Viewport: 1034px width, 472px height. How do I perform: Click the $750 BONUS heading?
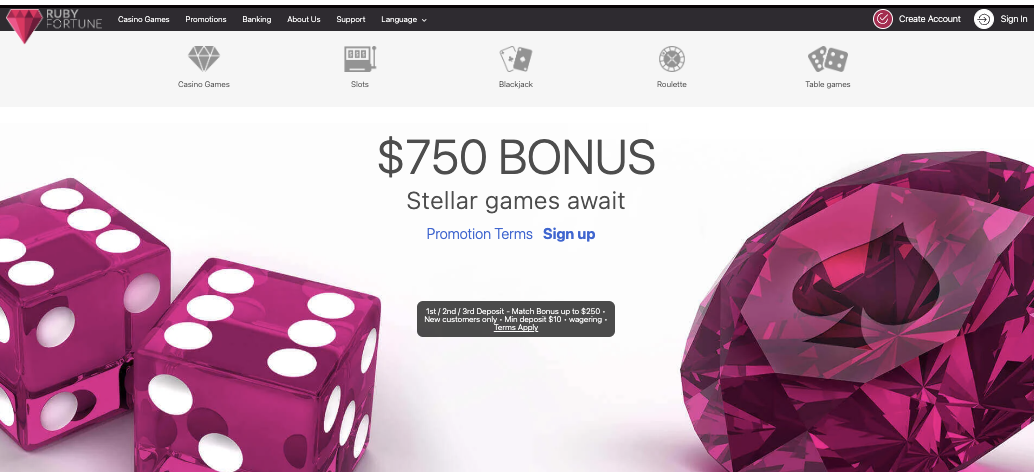[x=516, y=158]
